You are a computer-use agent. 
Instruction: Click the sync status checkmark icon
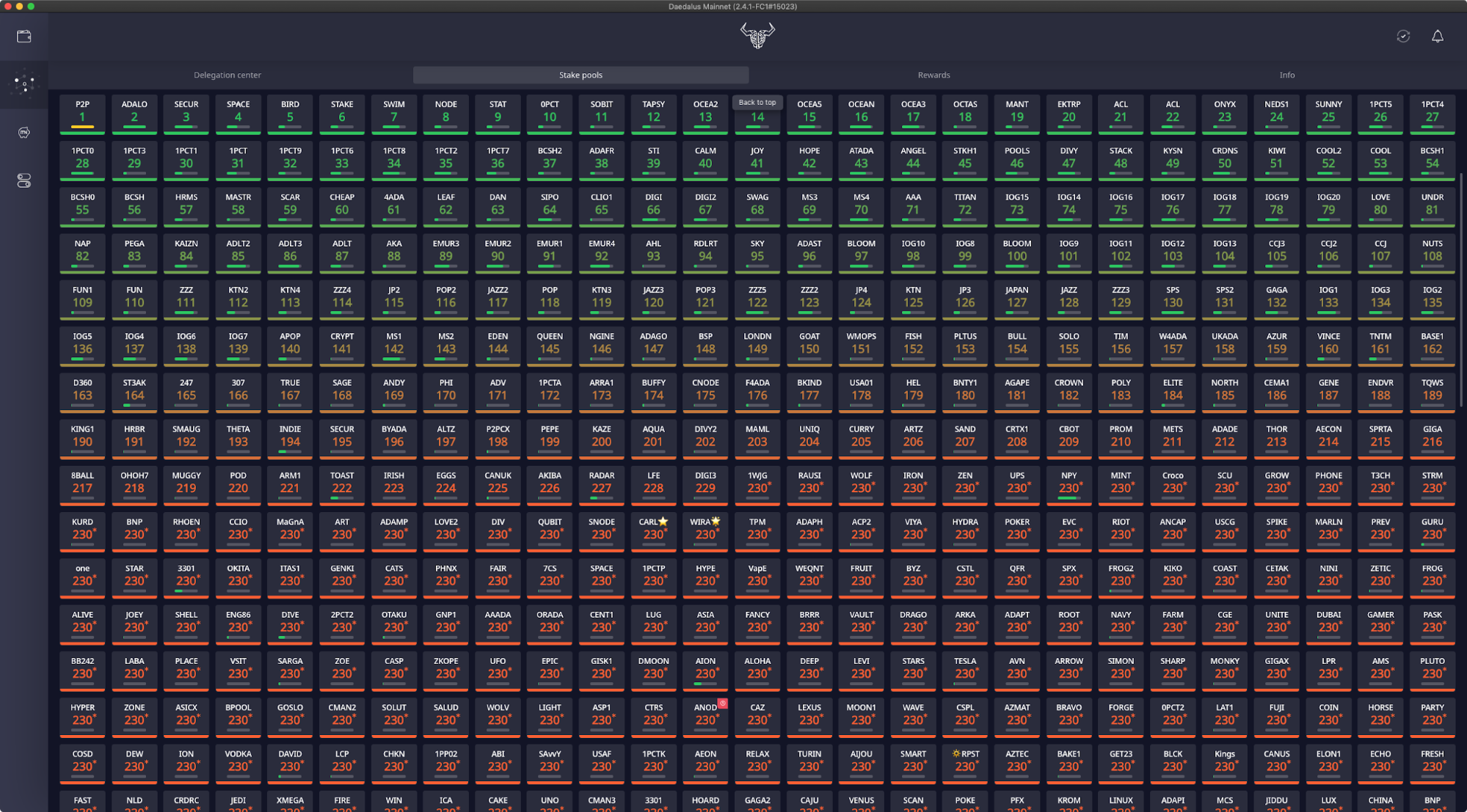[x=1403, y=36]
